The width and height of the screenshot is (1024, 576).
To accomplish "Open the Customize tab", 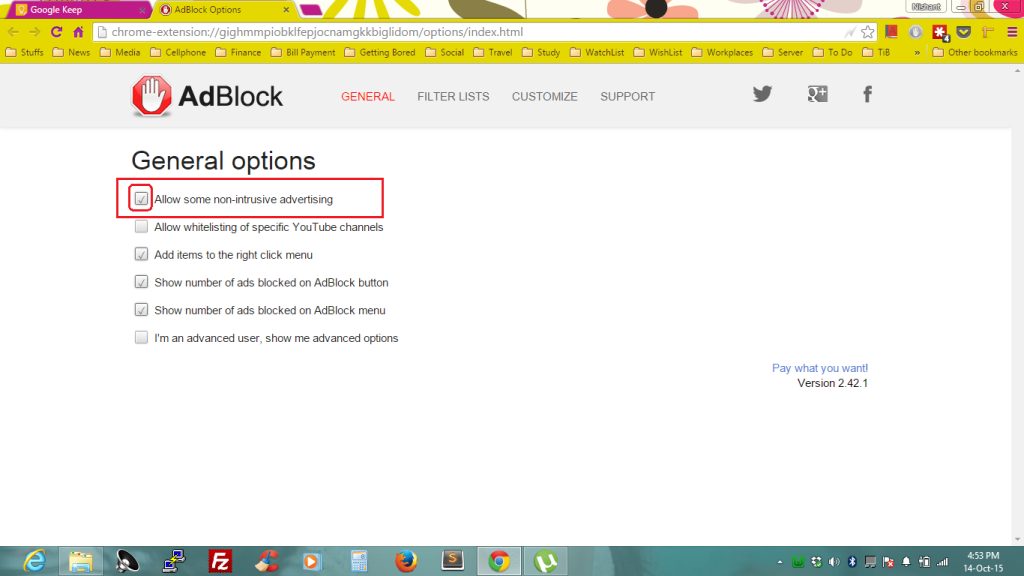I will pyautogui.click(x=544, y=97).
